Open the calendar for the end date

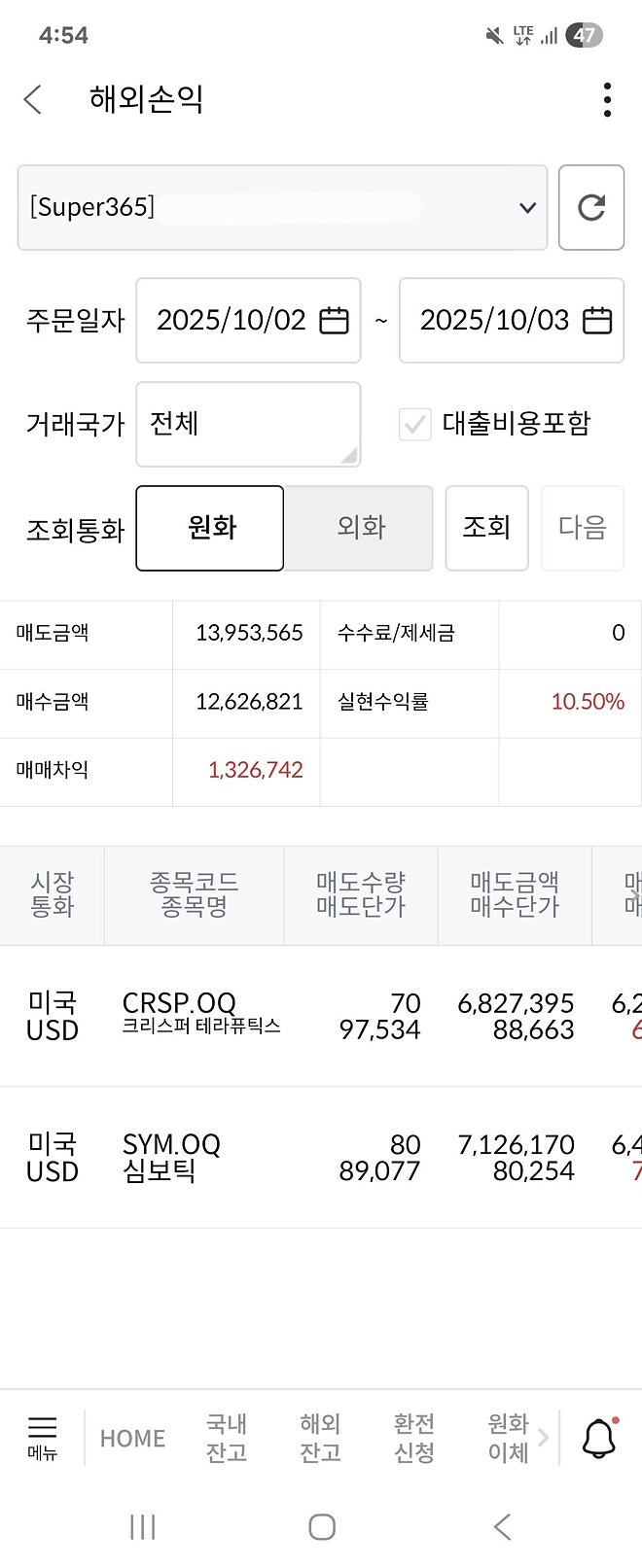coord(594,320)
